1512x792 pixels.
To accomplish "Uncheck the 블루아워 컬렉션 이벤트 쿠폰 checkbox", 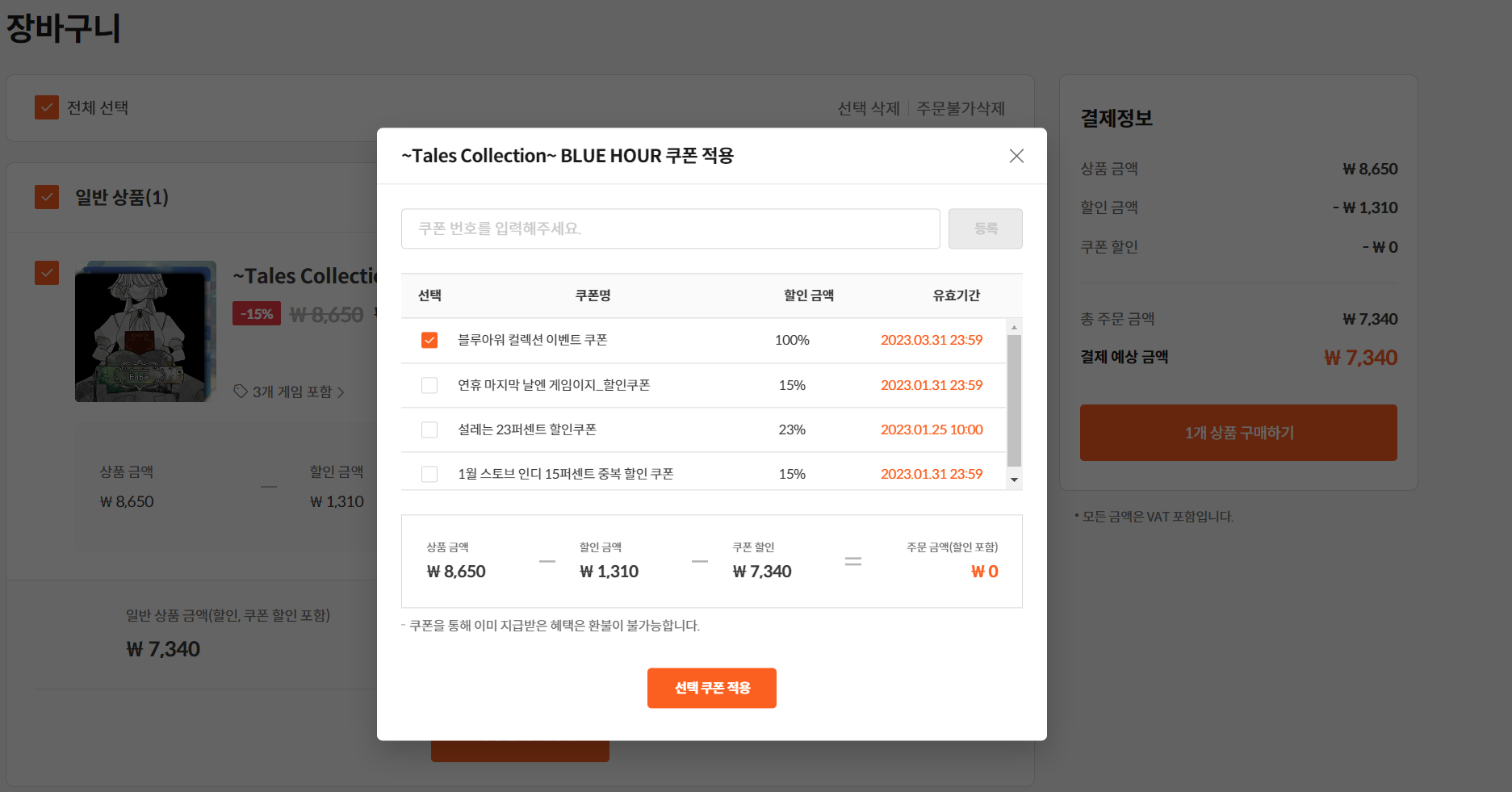I will 429,340.
